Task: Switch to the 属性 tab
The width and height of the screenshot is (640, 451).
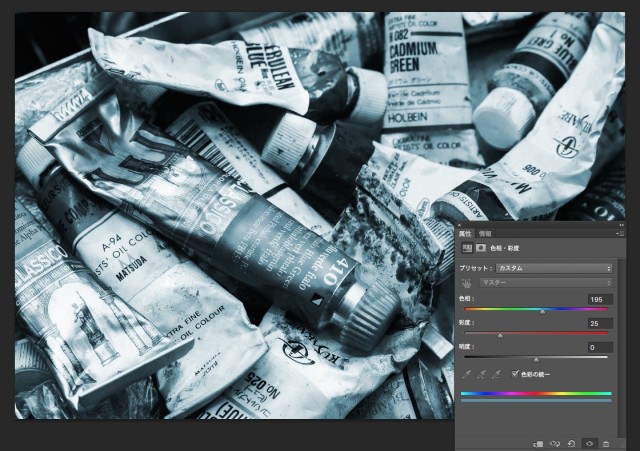Action: (x=465, y=233)
